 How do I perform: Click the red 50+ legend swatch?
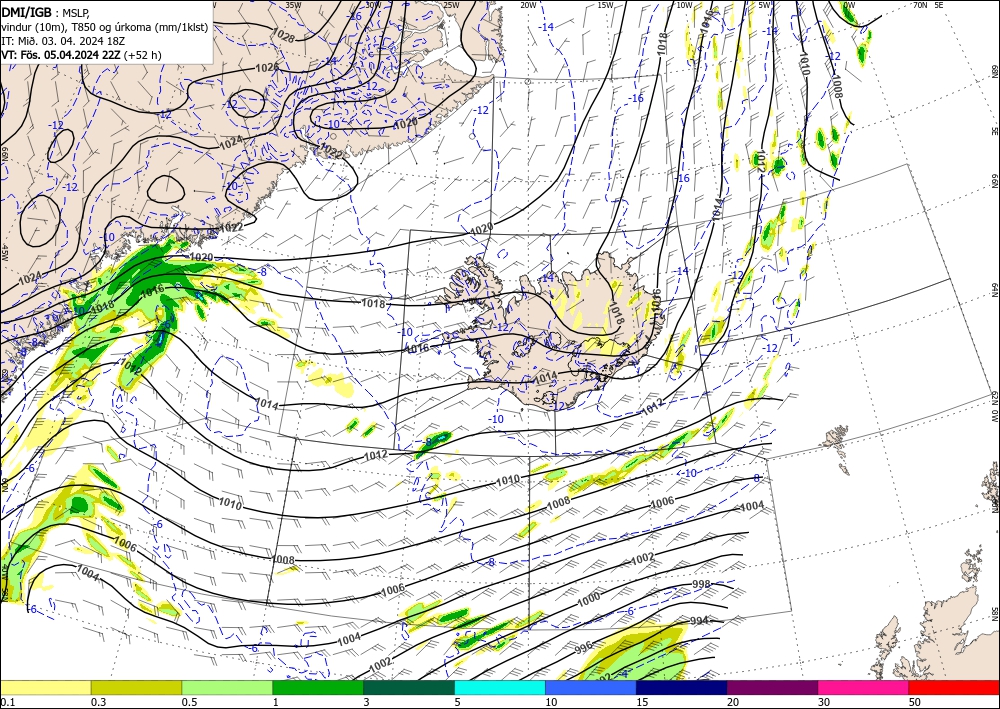pos(954,687)
